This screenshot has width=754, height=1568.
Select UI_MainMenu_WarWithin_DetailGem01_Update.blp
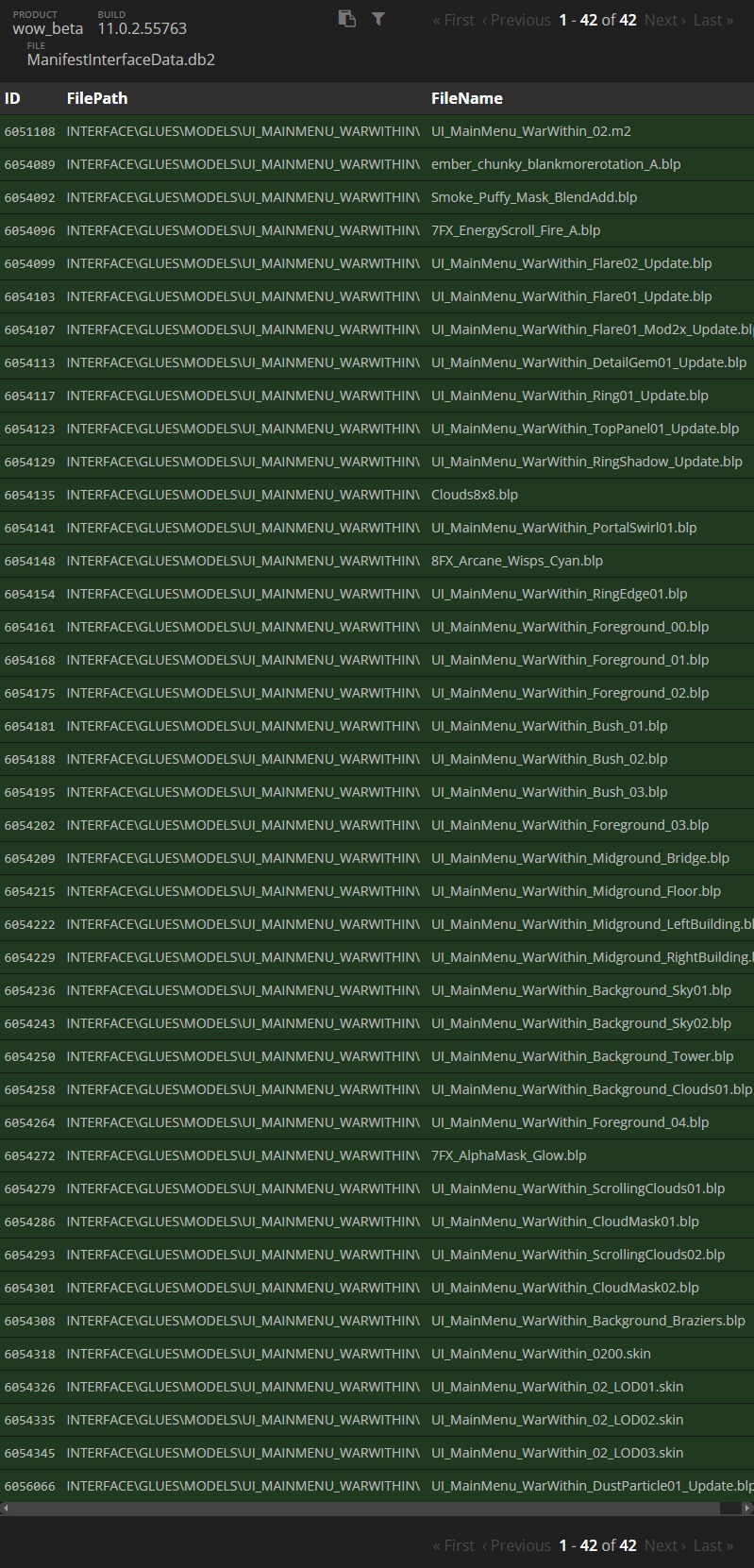pyautogui.click(x=589, y=362)
